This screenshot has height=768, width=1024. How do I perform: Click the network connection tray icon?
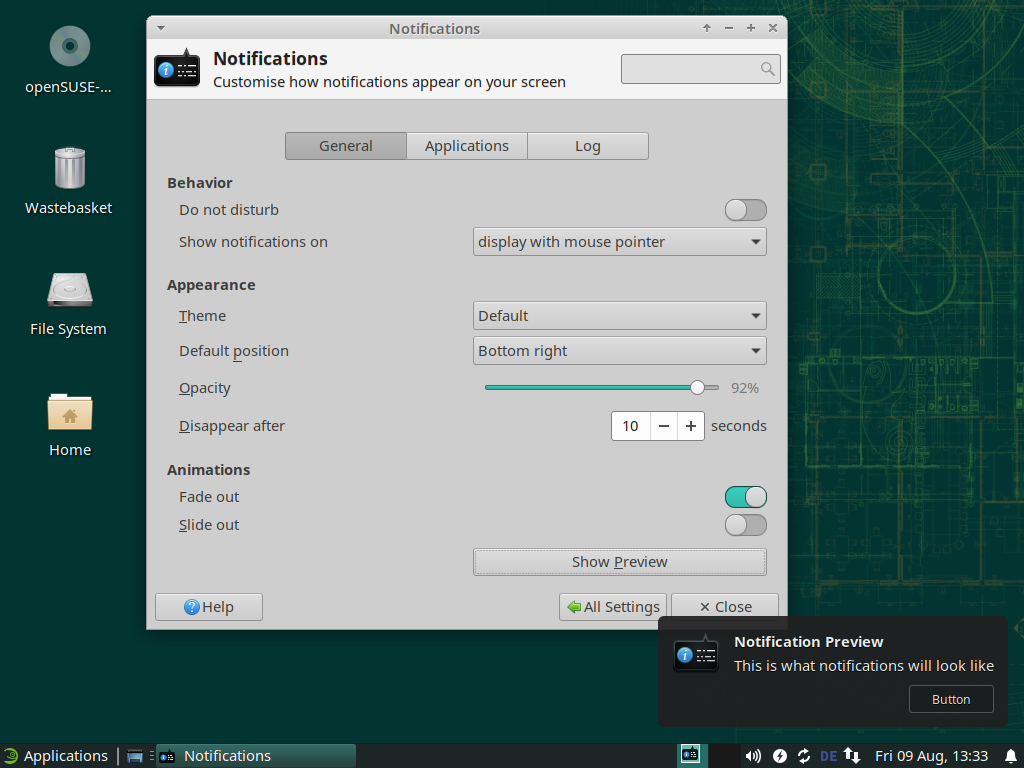[x=852, y=756]
